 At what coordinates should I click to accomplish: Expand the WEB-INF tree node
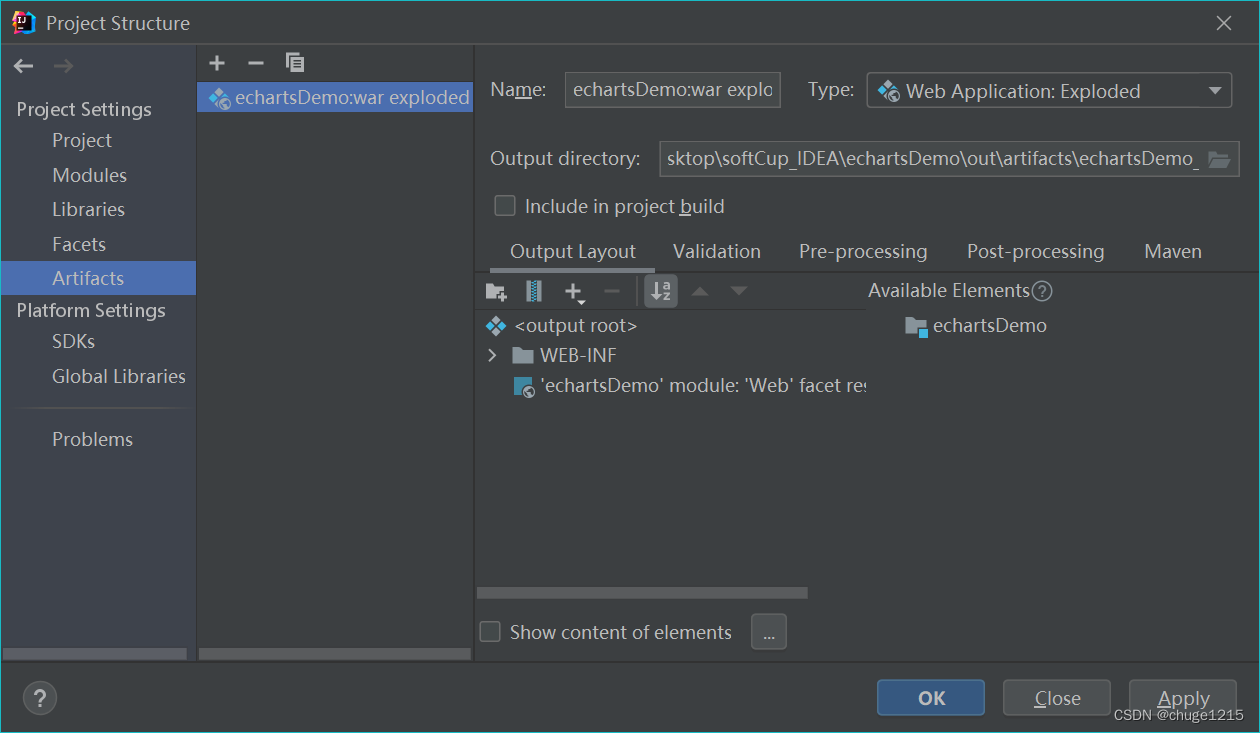(x=492, y=355)
